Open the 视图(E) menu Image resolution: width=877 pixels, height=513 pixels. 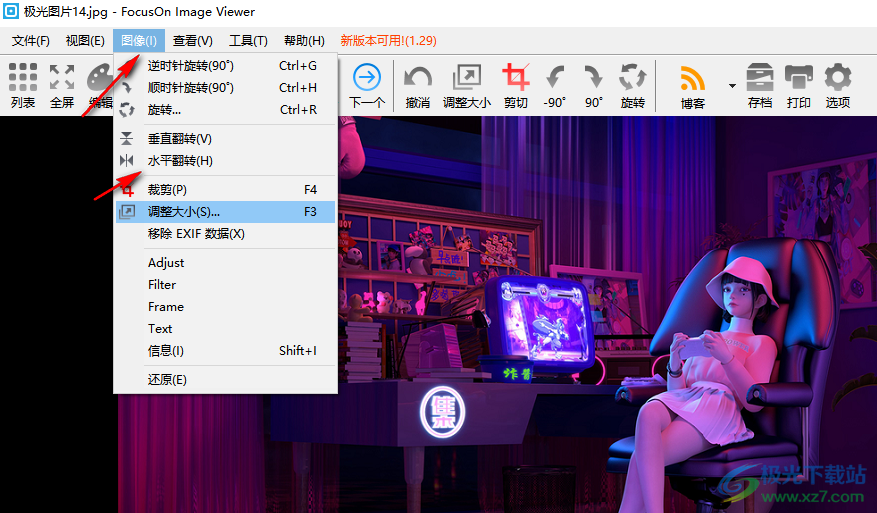click(x=85, y=41)
